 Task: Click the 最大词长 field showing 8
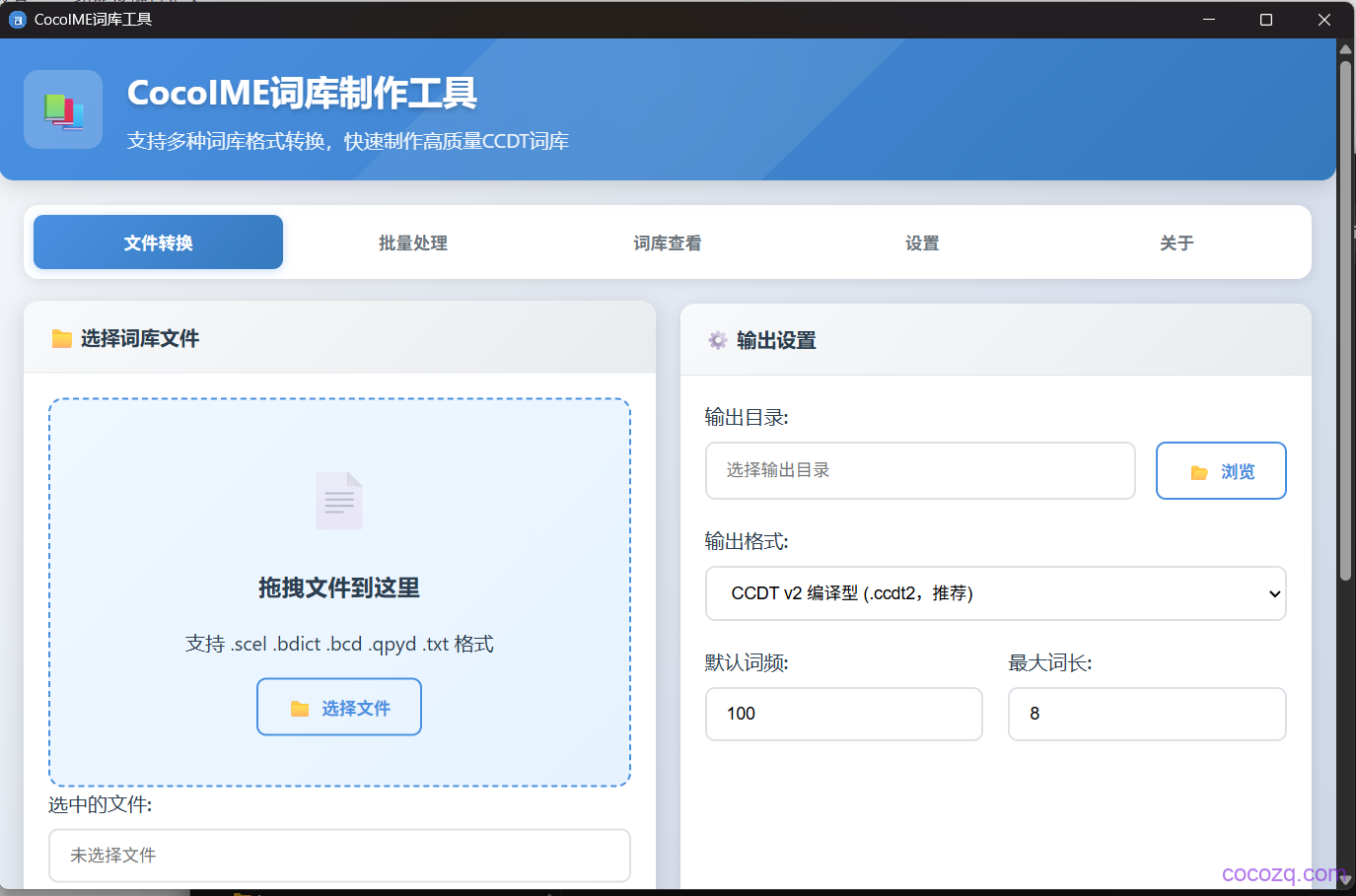(1147, 714)
